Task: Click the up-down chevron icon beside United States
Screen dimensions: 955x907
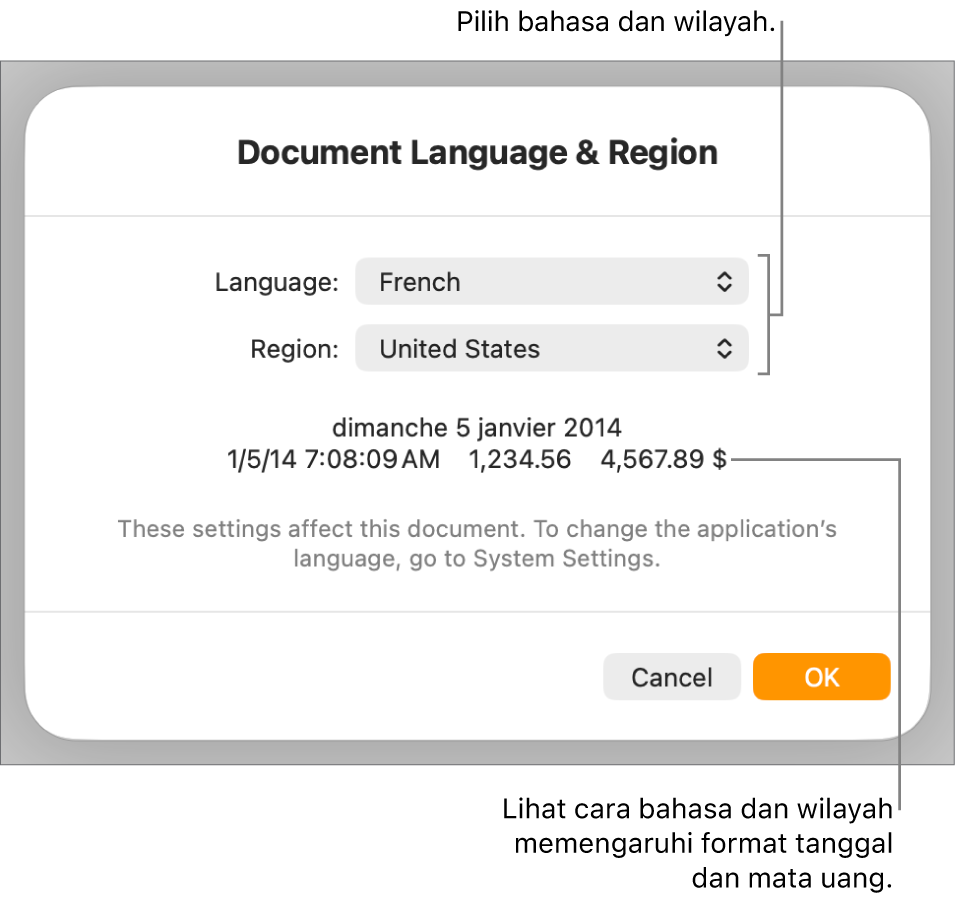Action: 724,348
